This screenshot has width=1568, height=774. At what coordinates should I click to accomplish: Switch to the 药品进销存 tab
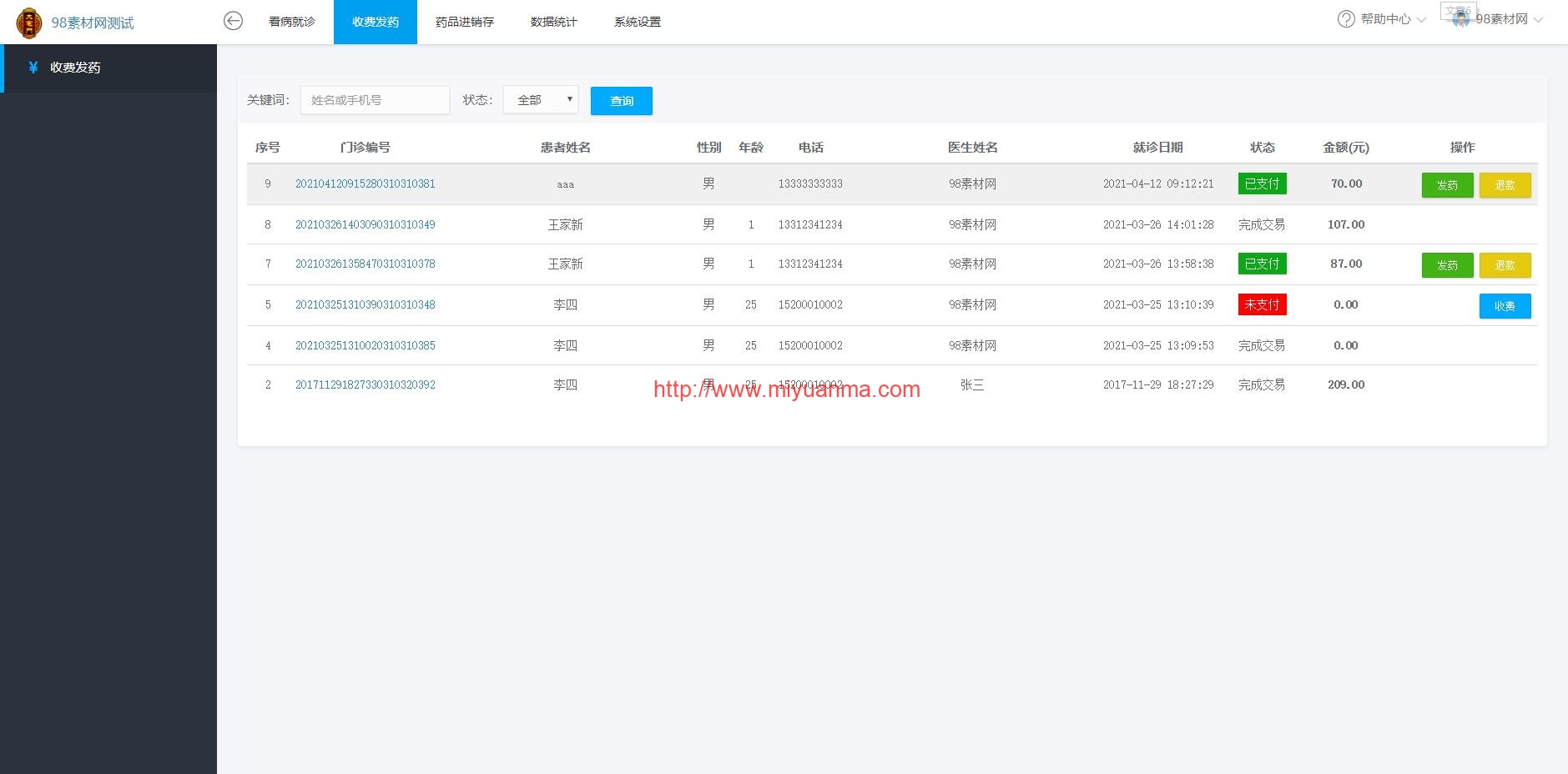click(x=465, y=22)
